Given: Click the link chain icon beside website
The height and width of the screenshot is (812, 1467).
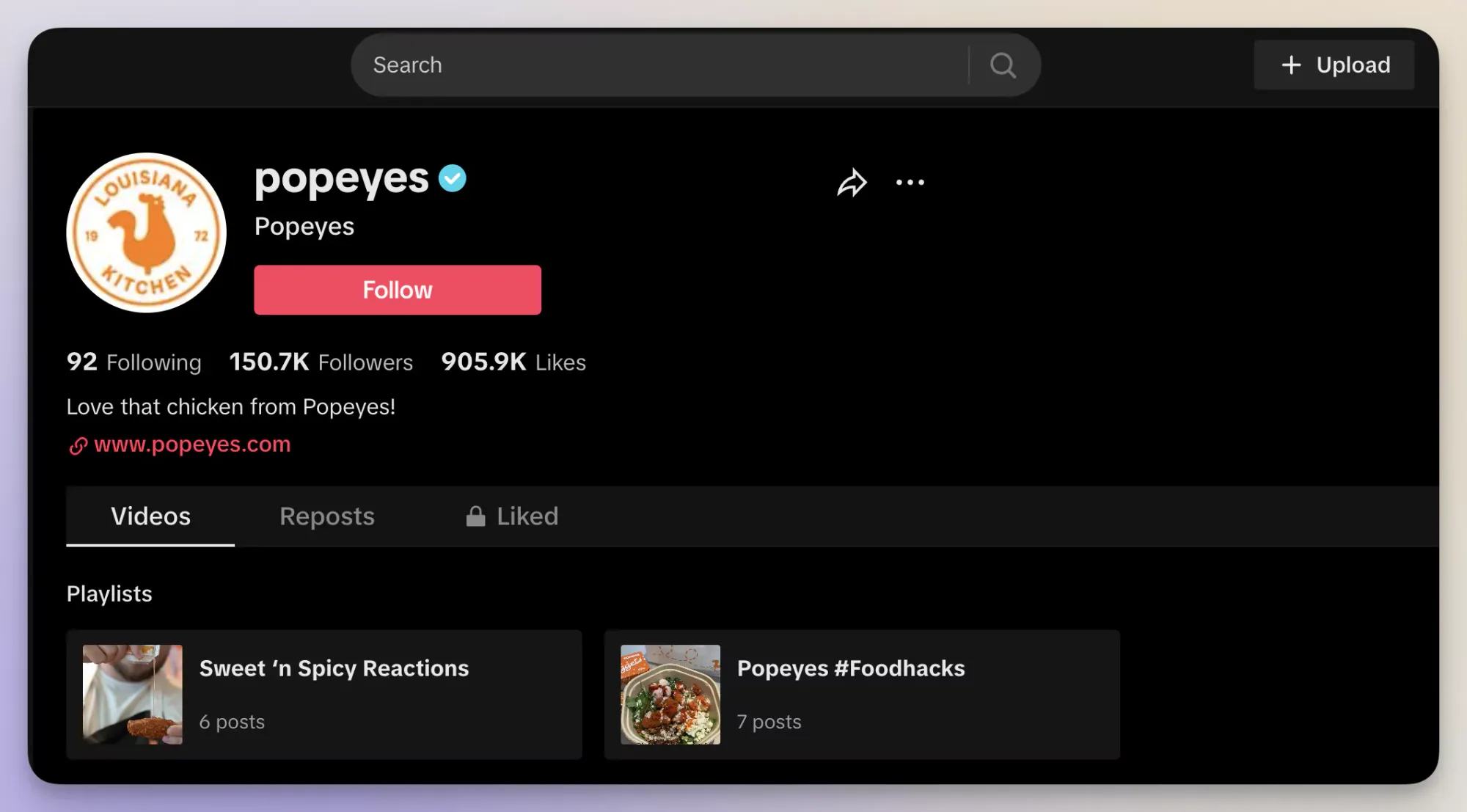Looking at the screenshot, I should pos(78,445).
